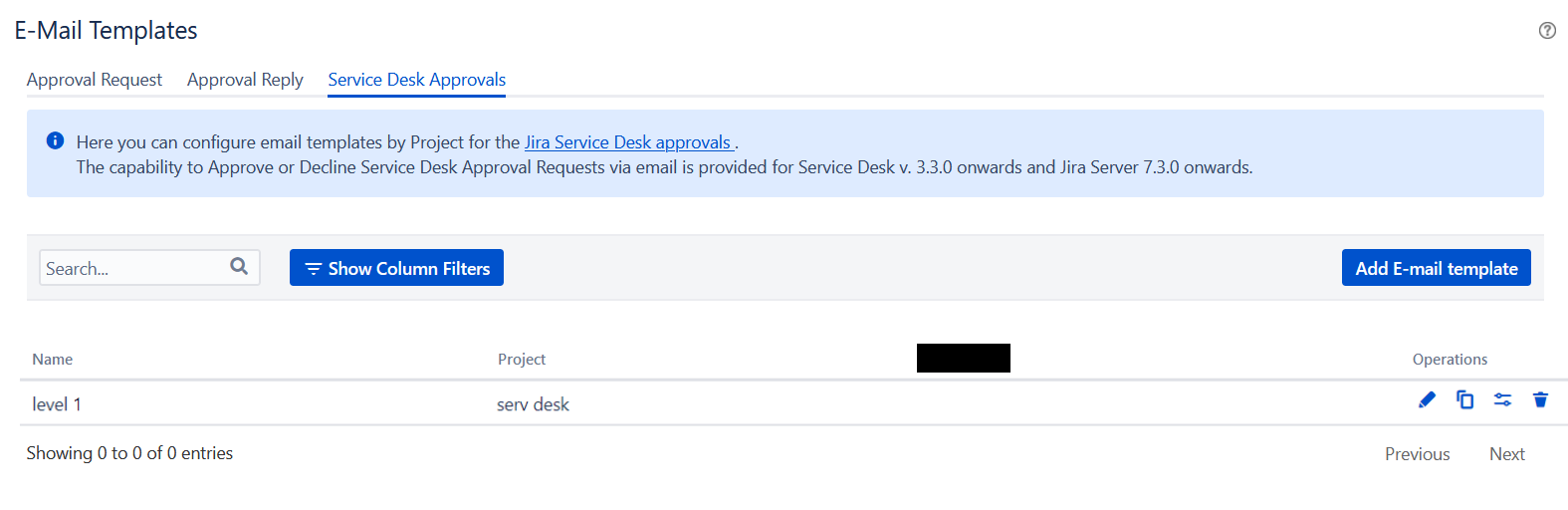This screenshot has height=510, width=1568.
Task: Go to the Previous page
Action: tap(1417, 454)
